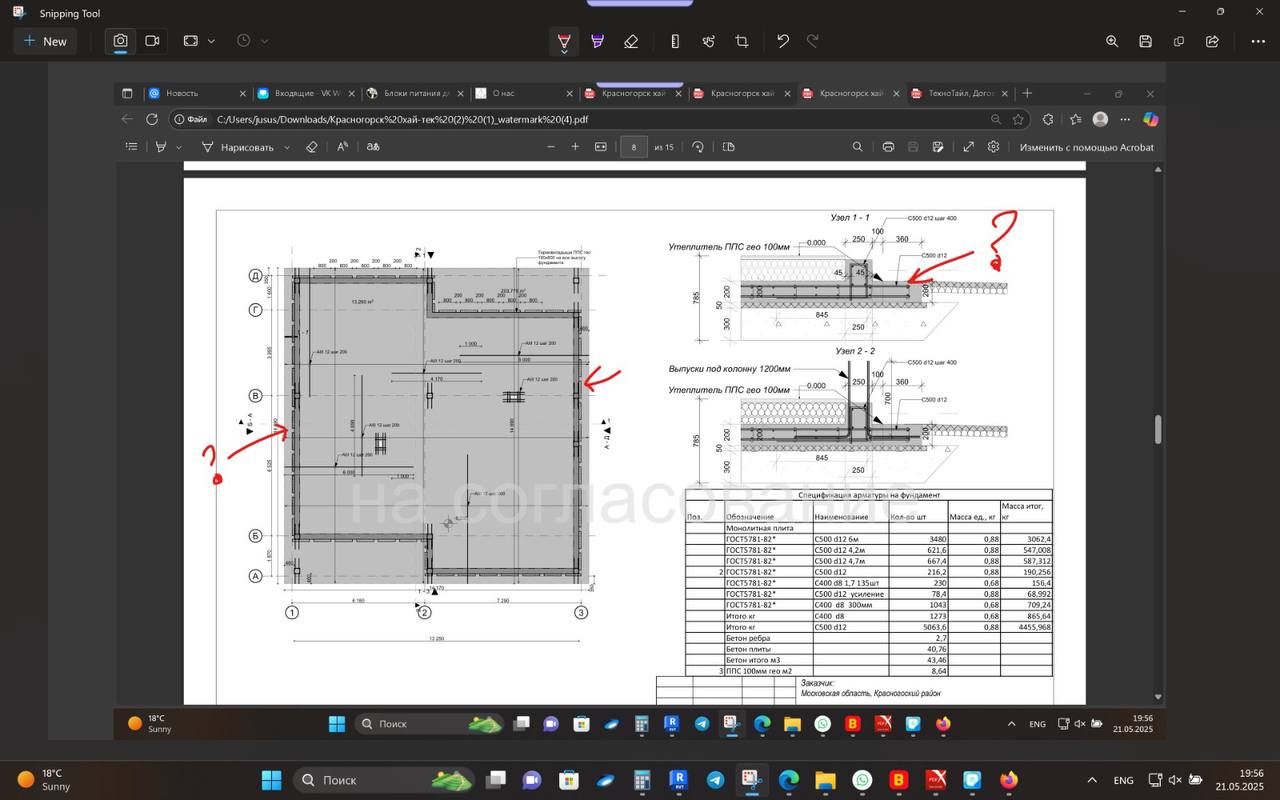Open the image crop tool
1280x800 pixels.
coord(742,41)
